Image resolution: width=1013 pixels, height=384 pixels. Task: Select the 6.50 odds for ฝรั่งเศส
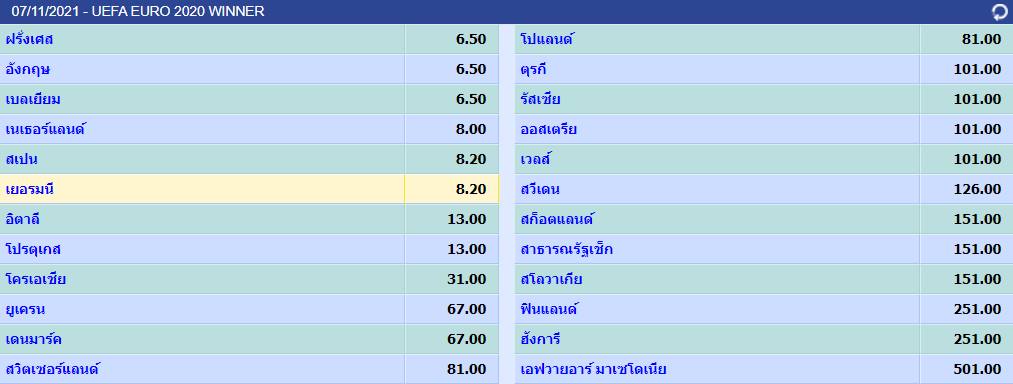coord(470,39)
